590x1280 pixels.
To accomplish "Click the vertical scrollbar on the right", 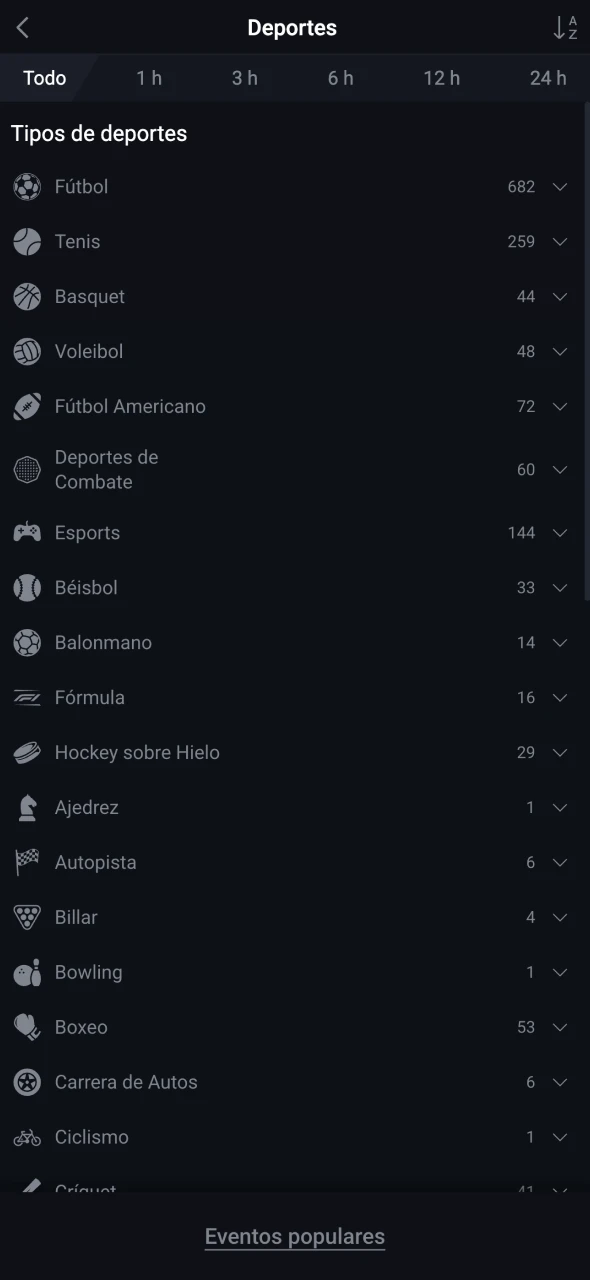I will click(587, 350).
